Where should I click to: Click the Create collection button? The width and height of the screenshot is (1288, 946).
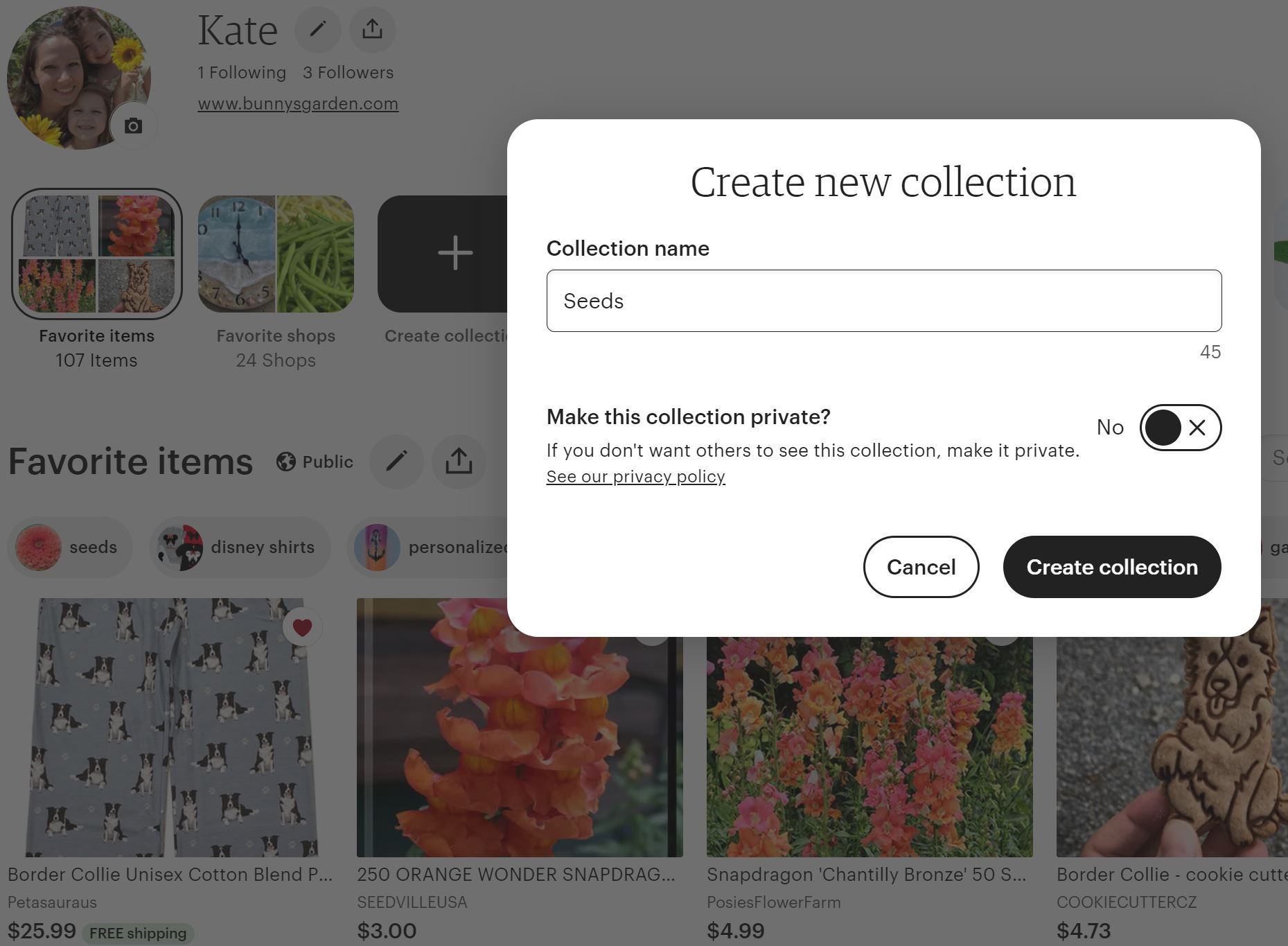[1112, 567]
